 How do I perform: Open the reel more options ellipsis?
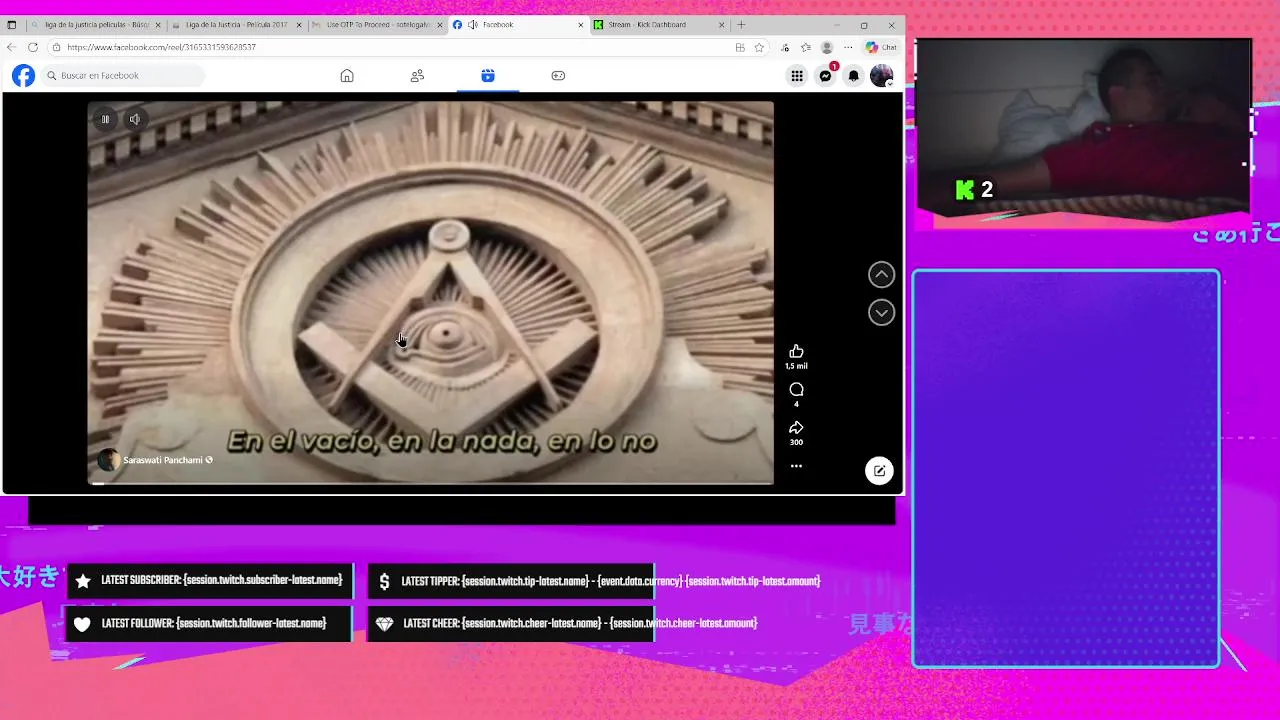(796, 466)
